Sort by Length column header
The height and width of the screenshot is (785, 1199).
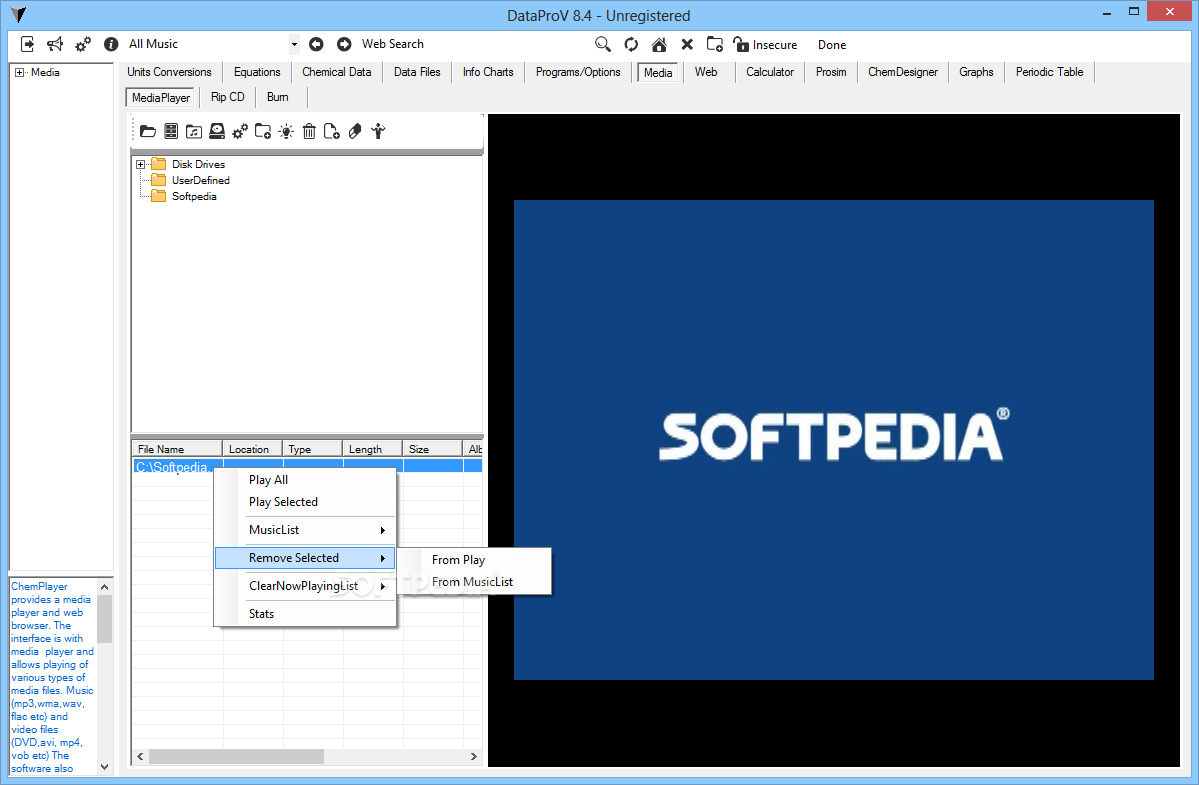coord(372,449)
